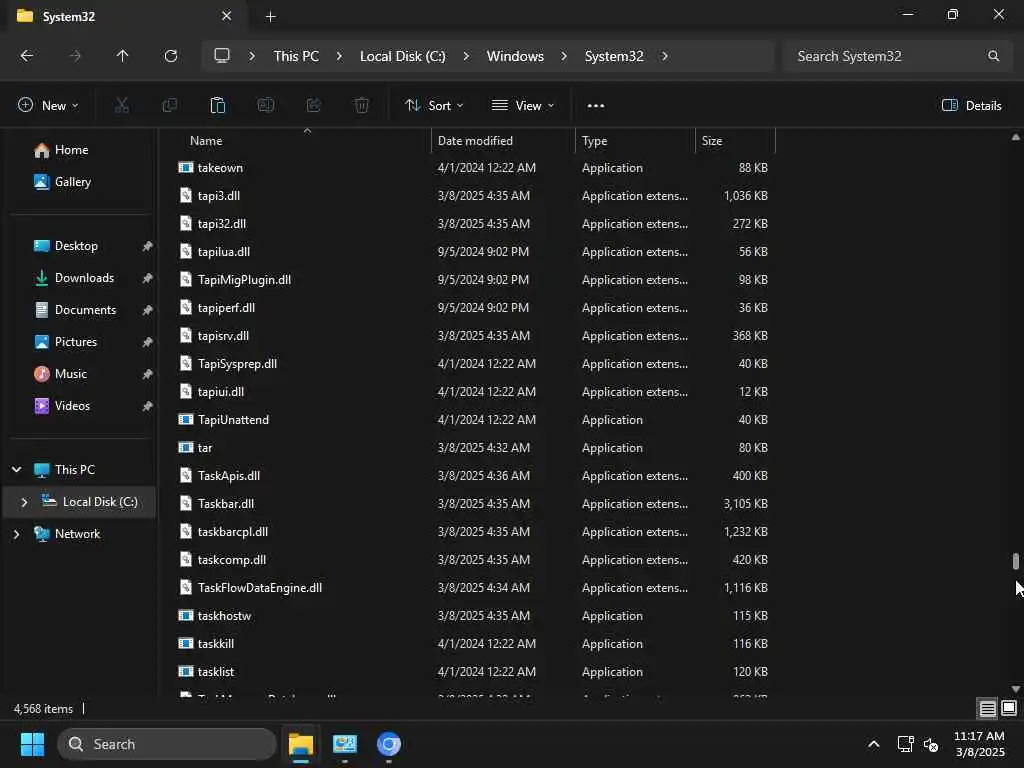Click Windows in the breadcrumb path
The width and height of the screenshot is (1024, 768).
[515, 56]
